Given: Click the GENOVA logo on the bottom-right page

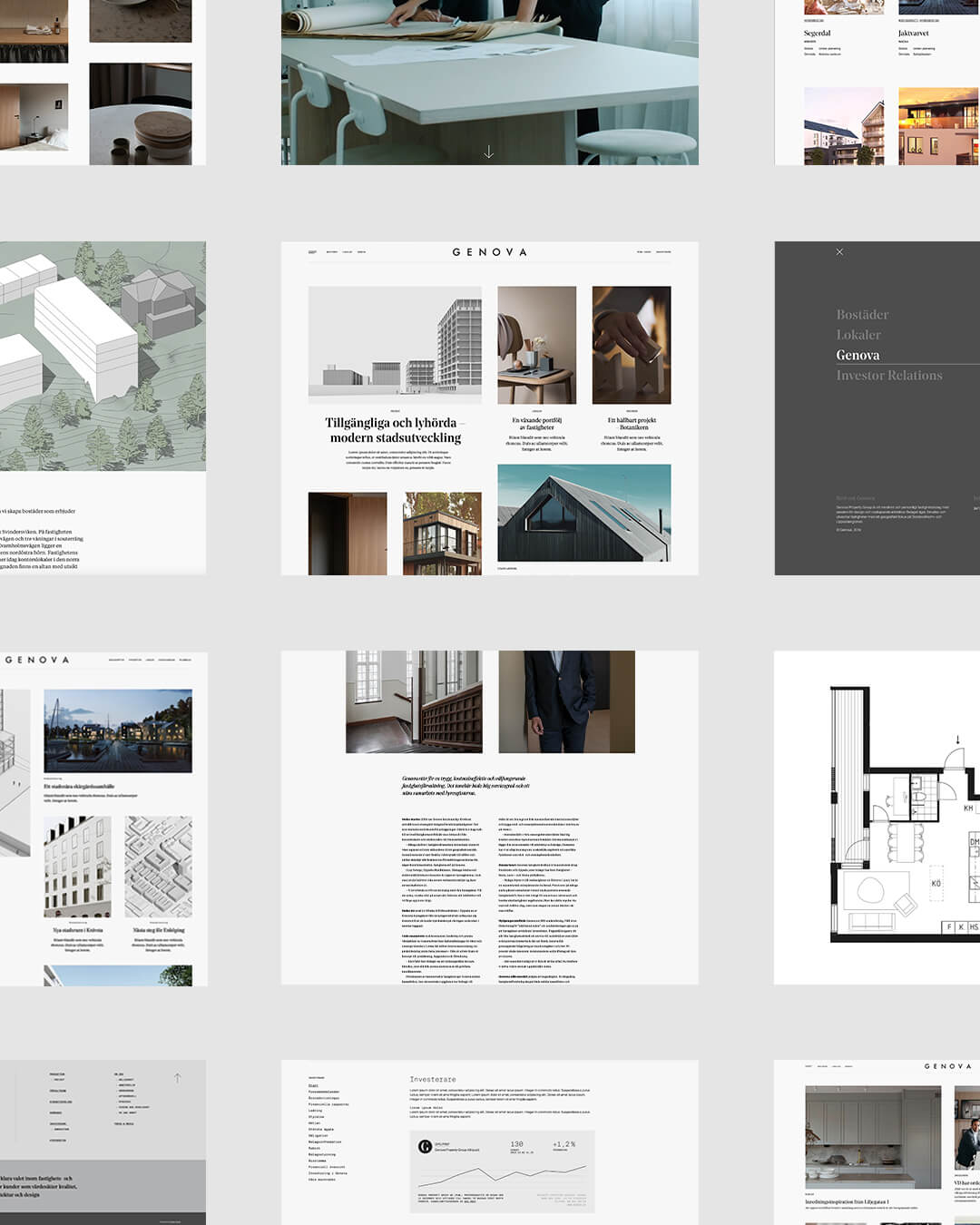Looking at the screenshot, I should click(947, 1066).
